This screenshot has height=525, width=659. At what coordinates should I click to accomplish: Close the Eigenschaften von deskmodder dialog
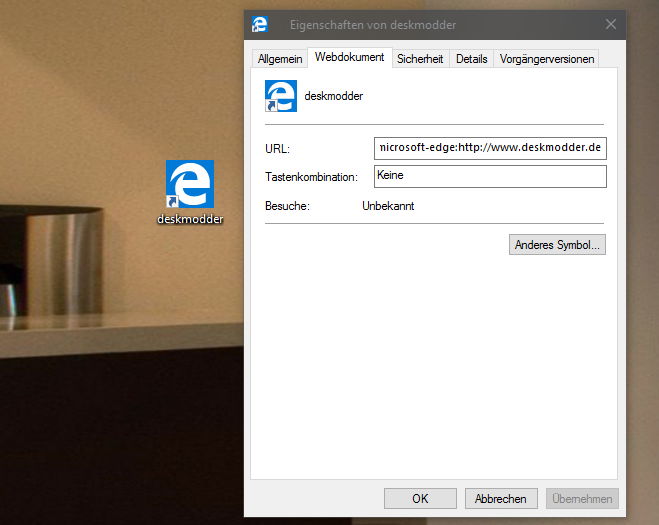(611, 24)
